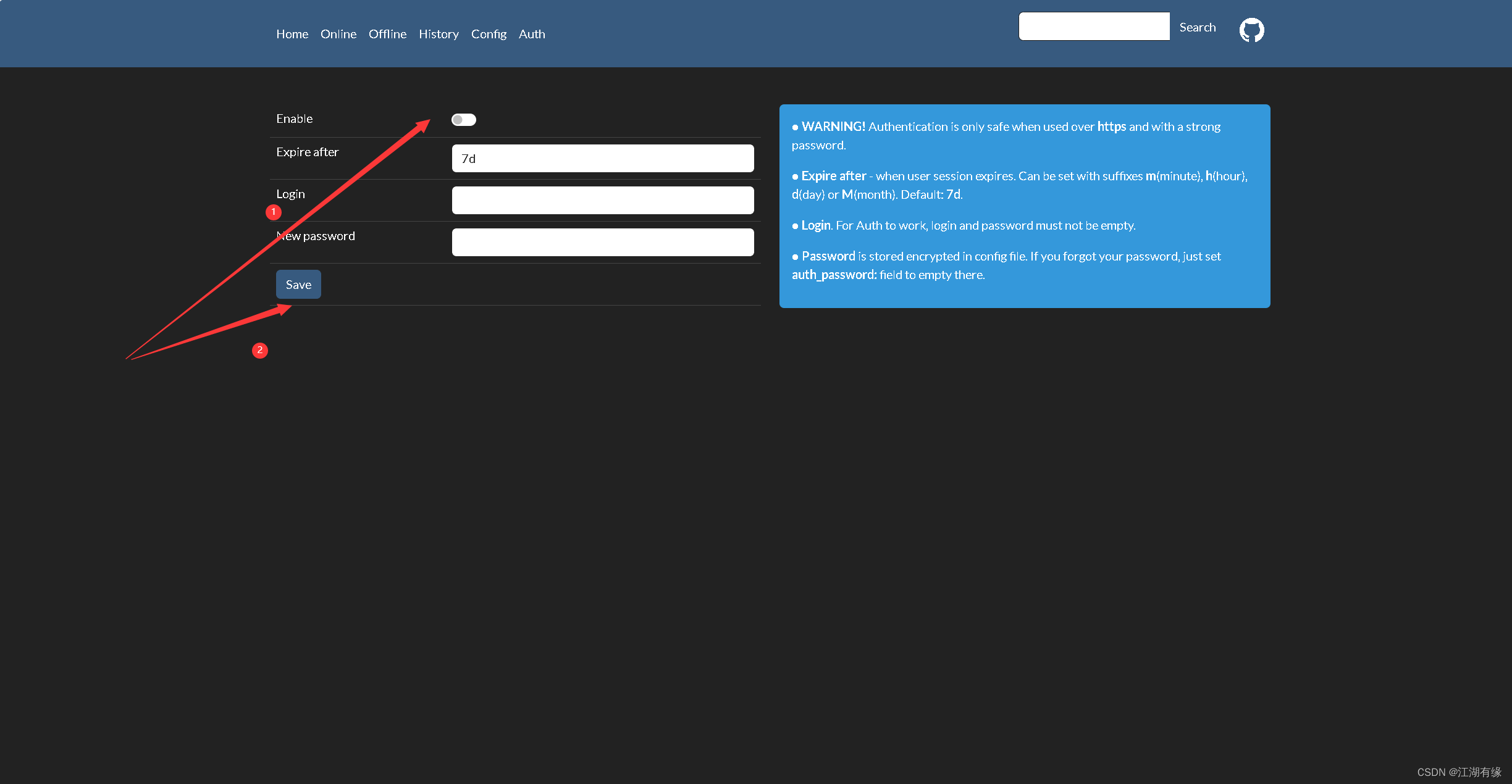Go to the Home page
This screenshot has height=784, width=1512.
(292, 34)
